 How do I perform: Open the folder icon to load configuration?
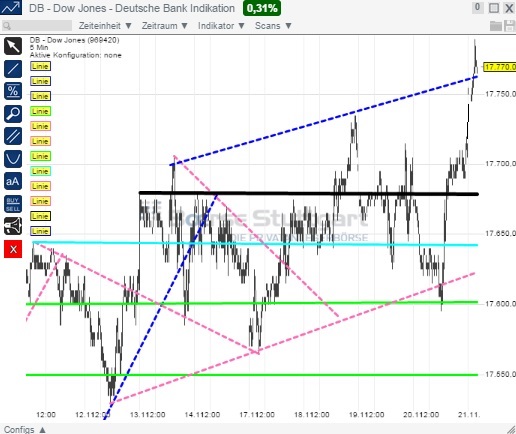tap(496, 26)
